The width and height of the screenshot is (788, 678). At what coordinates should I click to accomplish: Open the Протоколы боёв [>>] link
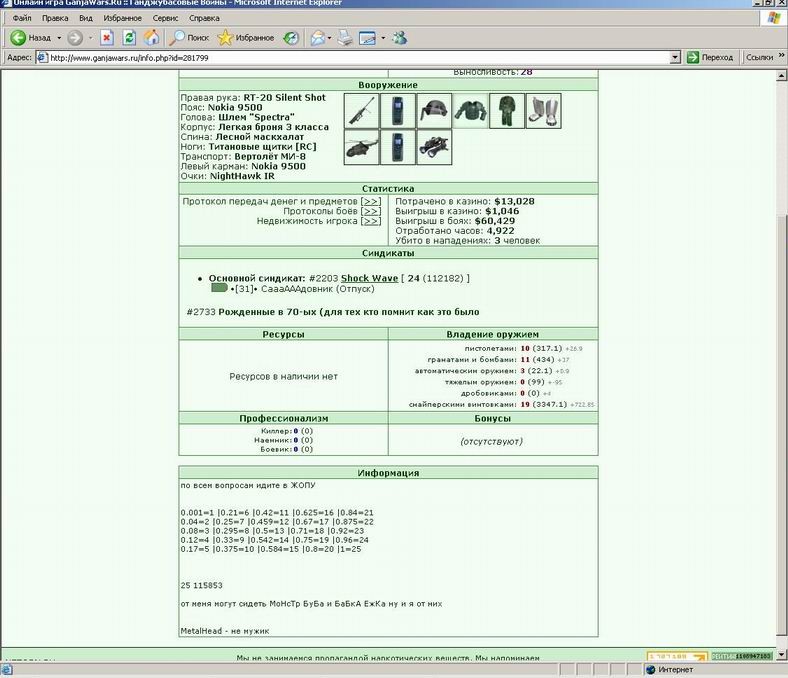371,211
